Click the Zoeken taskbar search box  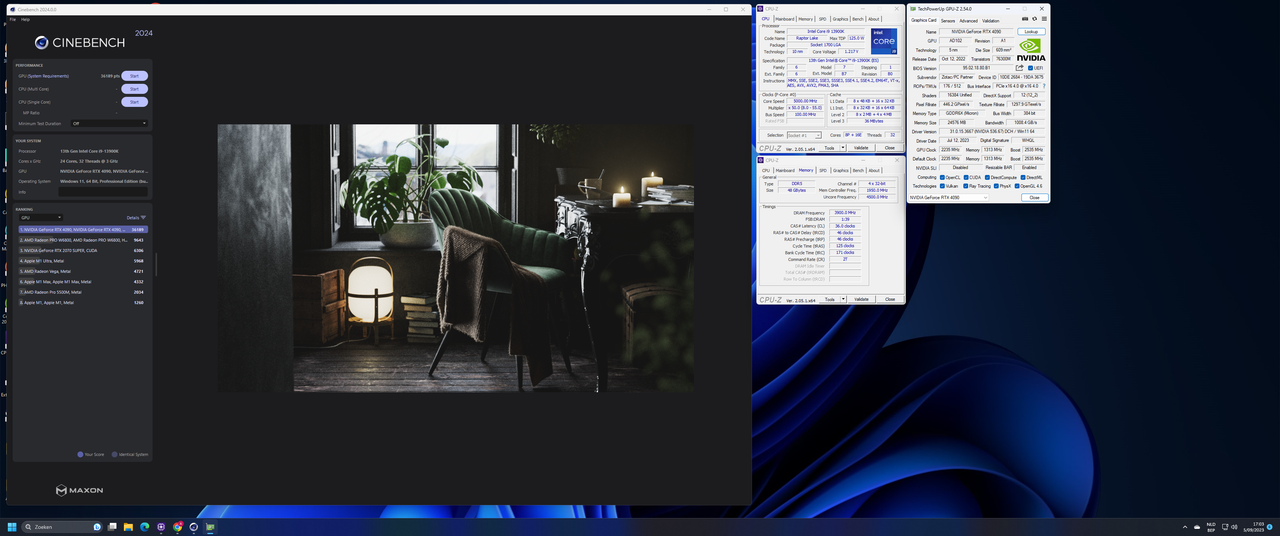(x=62, y=527)
